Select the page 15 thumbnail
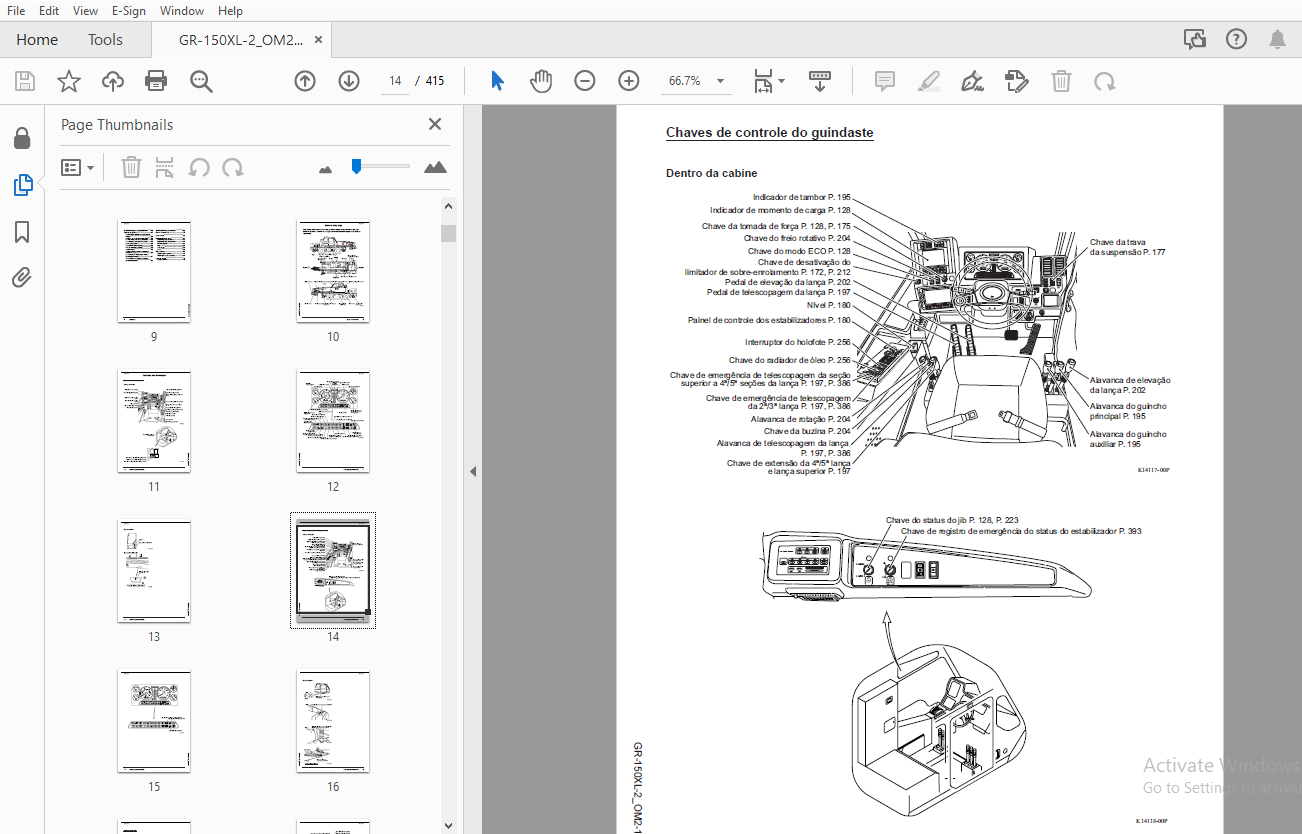 154,722
